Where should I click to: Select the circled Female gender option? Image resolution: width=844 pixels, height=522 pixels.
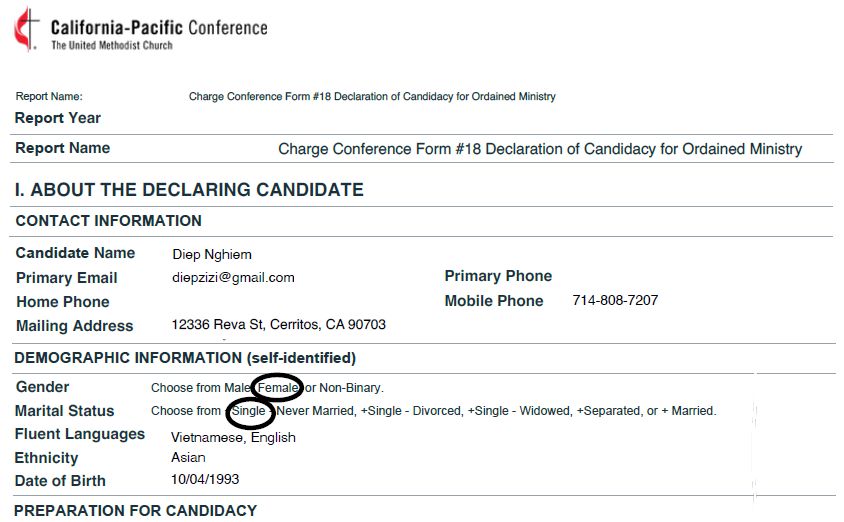(x=278, y=387)
